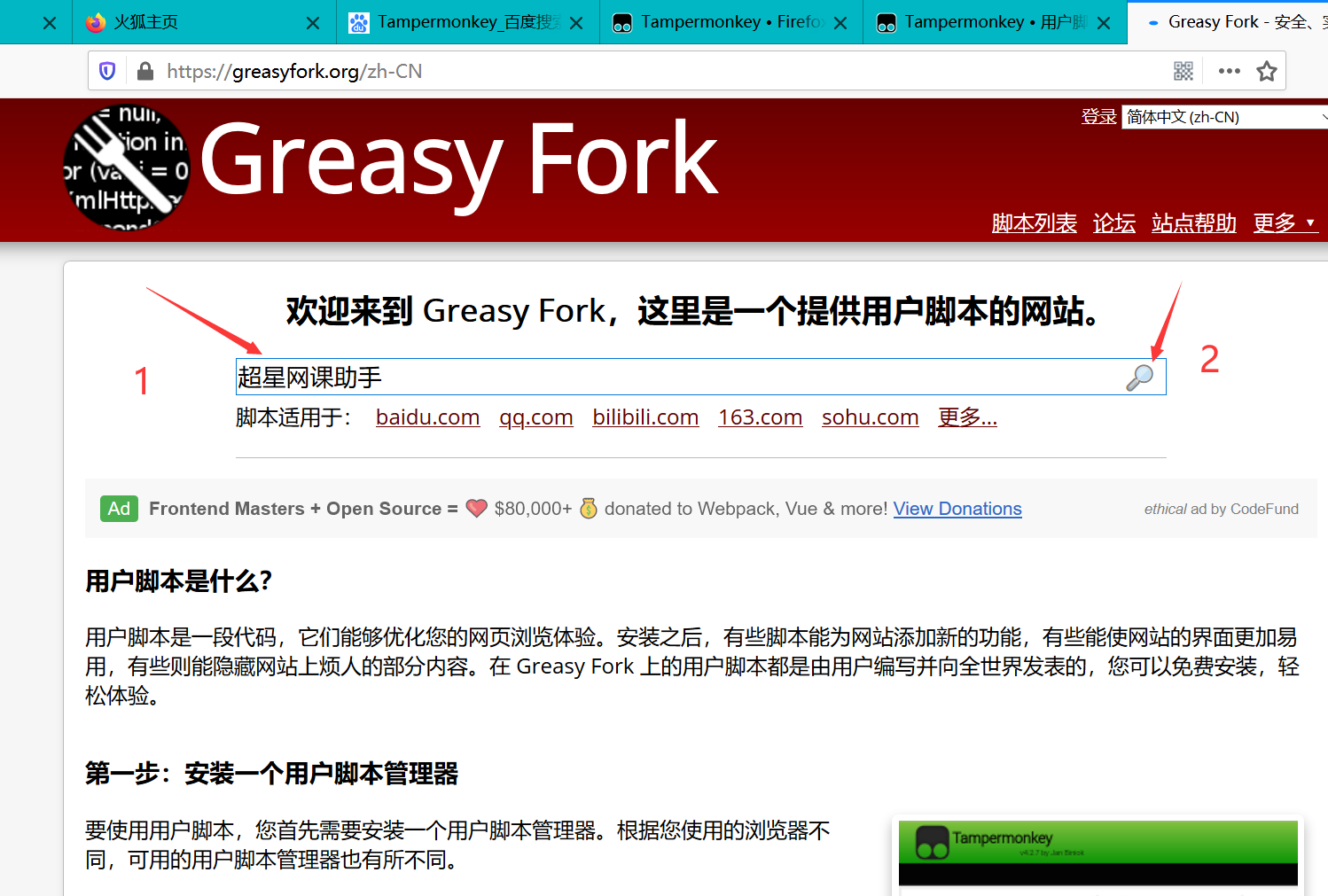
Task: Open scripts for sohu.com
Action: (870, 417)
